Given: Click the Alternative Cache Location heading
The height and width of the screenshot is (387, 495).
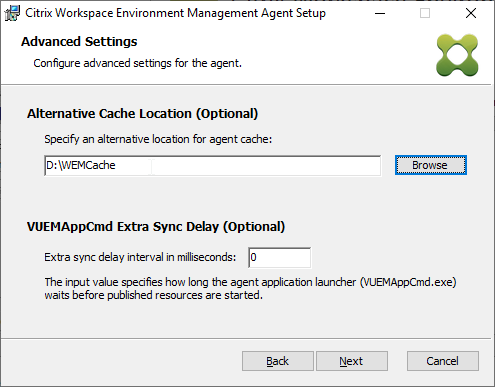Looking at the screenshot, I should (142, 114).
